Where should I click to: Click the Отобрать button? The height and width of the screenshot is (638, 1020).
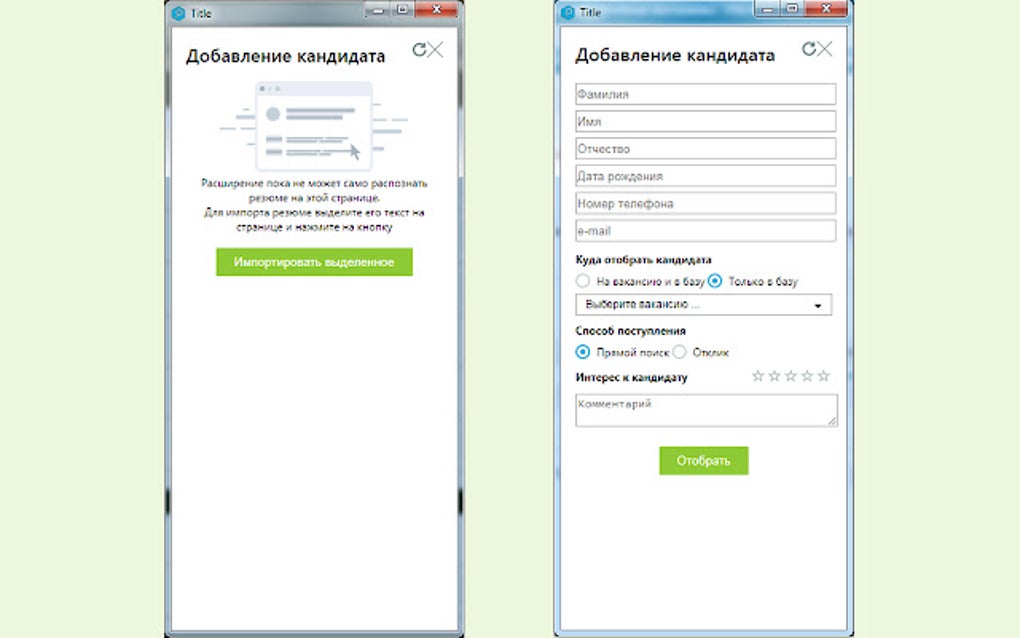(704, 460)
